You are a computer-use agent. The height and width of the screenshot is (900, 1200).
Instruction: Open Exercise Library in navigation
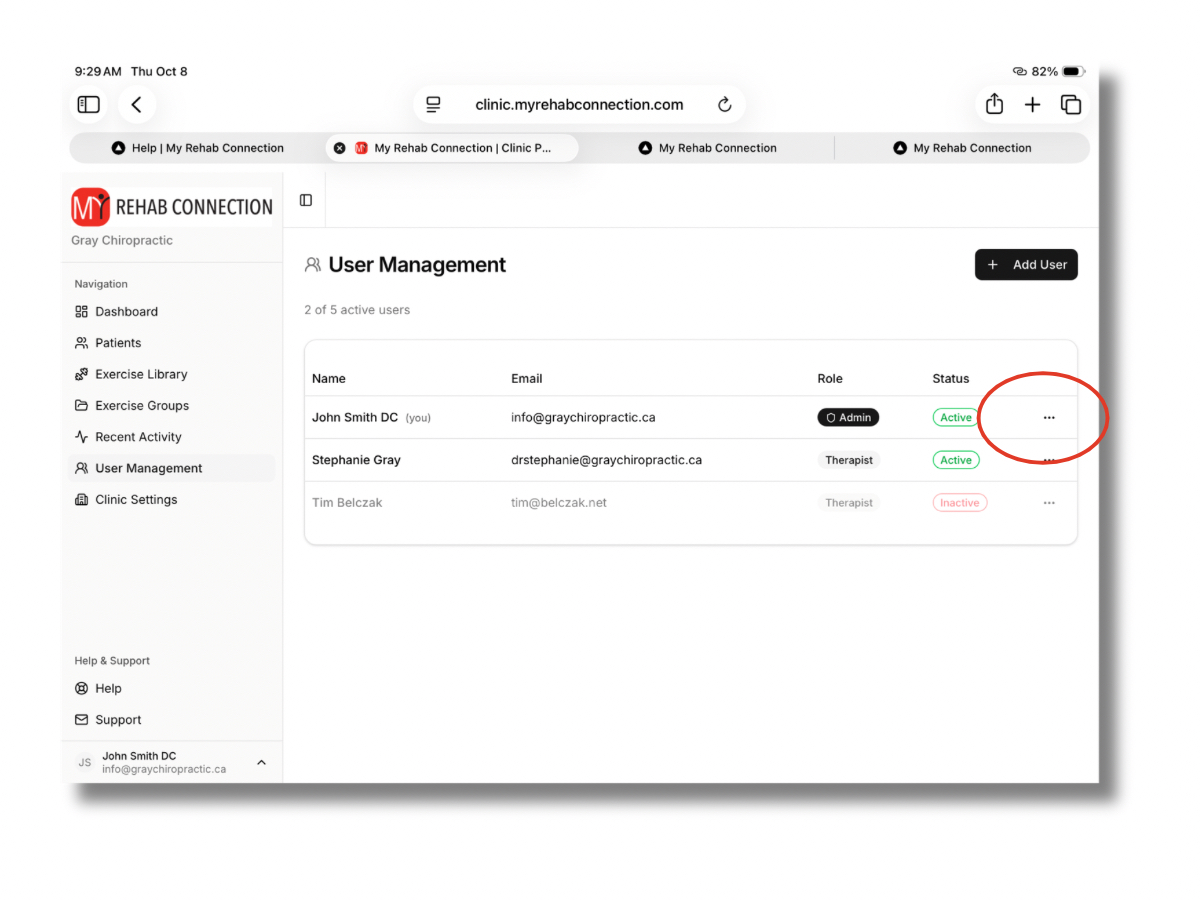coord(172,374)
